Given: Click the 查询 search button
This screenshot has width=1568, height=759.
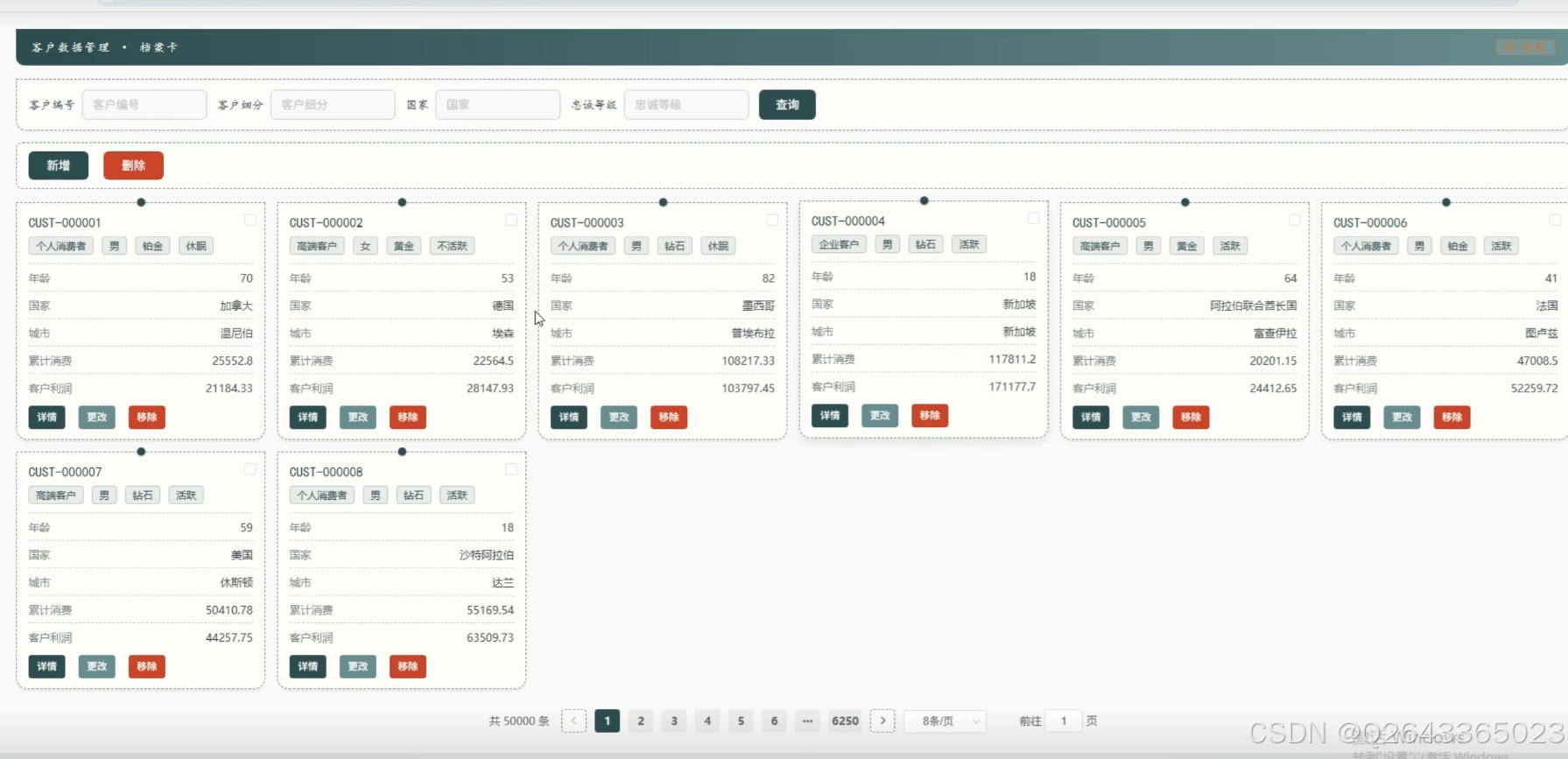Looking at the screenshot, I should [787, 104].
